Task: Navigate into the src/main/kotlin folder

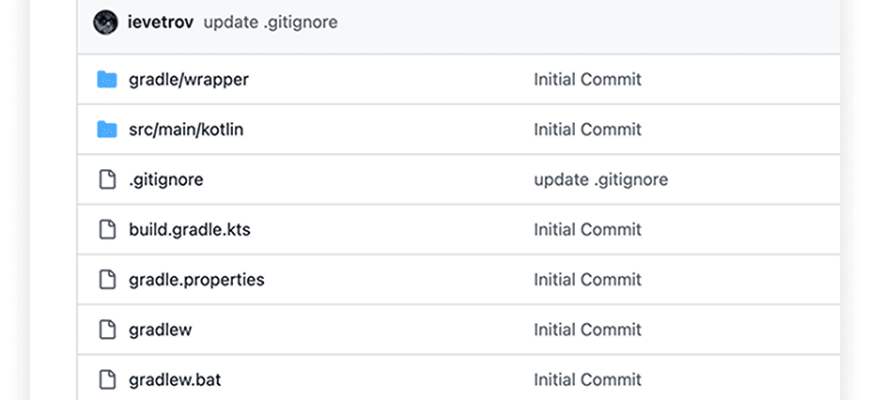Action: pos(187,130)
